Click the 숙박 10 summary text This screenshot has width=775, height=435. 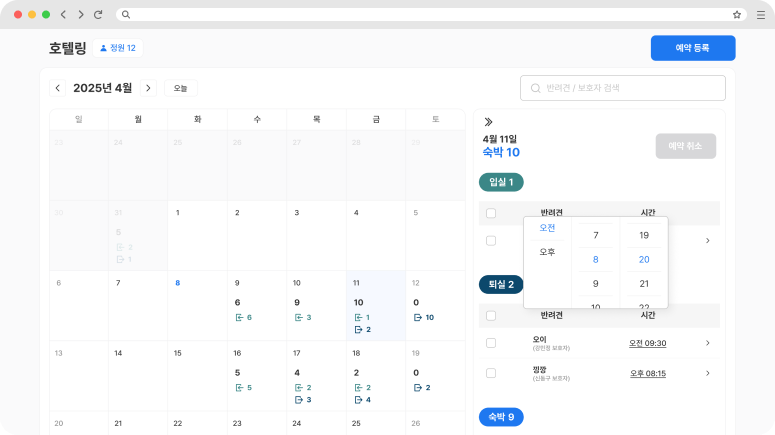[x=501, y=152]
